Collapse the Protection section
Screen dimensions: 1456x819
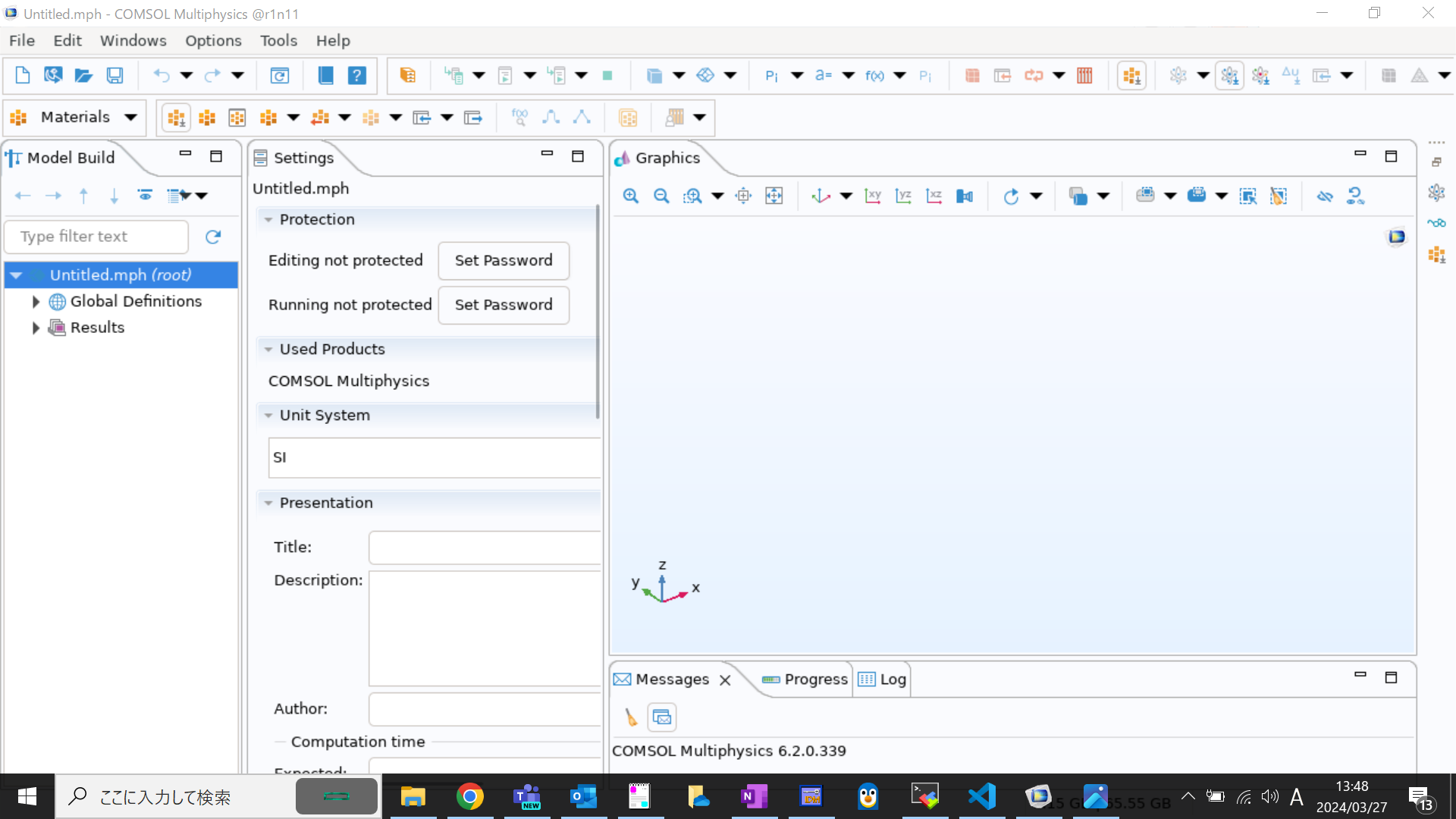268,219
